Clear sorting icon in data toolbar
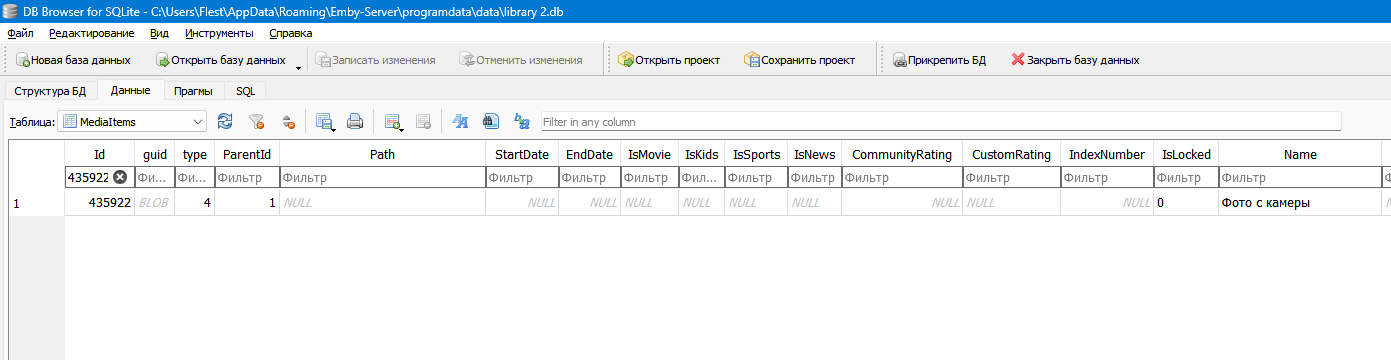The image size is (1391, 360). click(x=288, y=122)
